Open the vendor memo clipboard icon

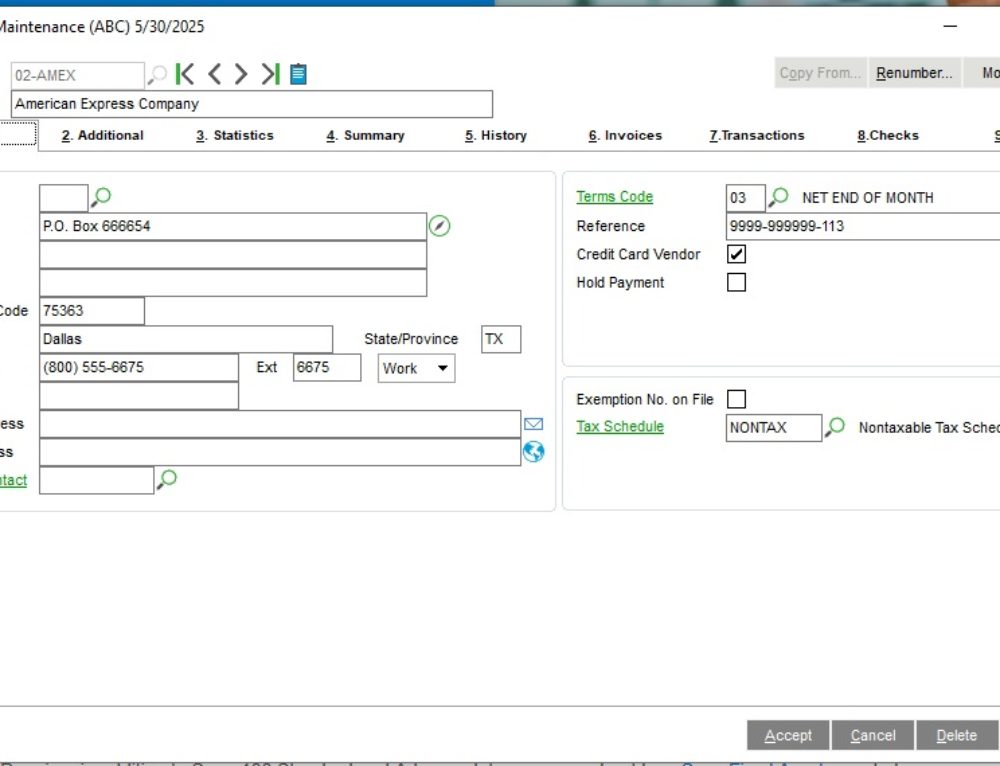tap(298, 74)
